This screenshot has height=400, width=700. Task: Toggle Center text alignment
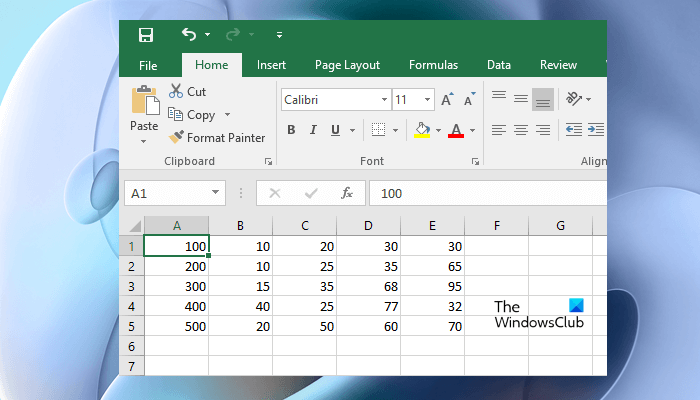tap(520, 130)
